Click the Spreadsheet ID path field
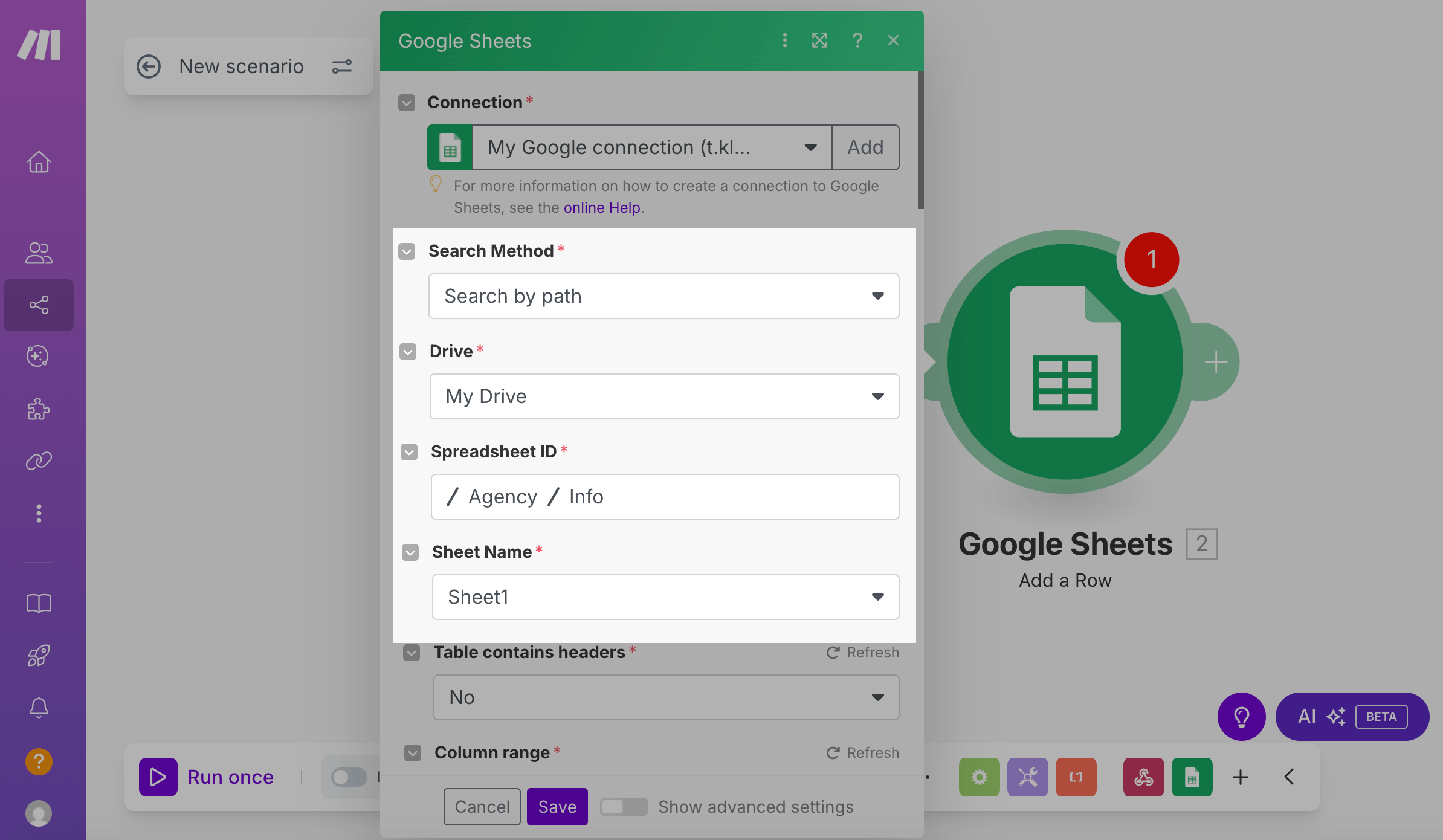 pos(665,497)
